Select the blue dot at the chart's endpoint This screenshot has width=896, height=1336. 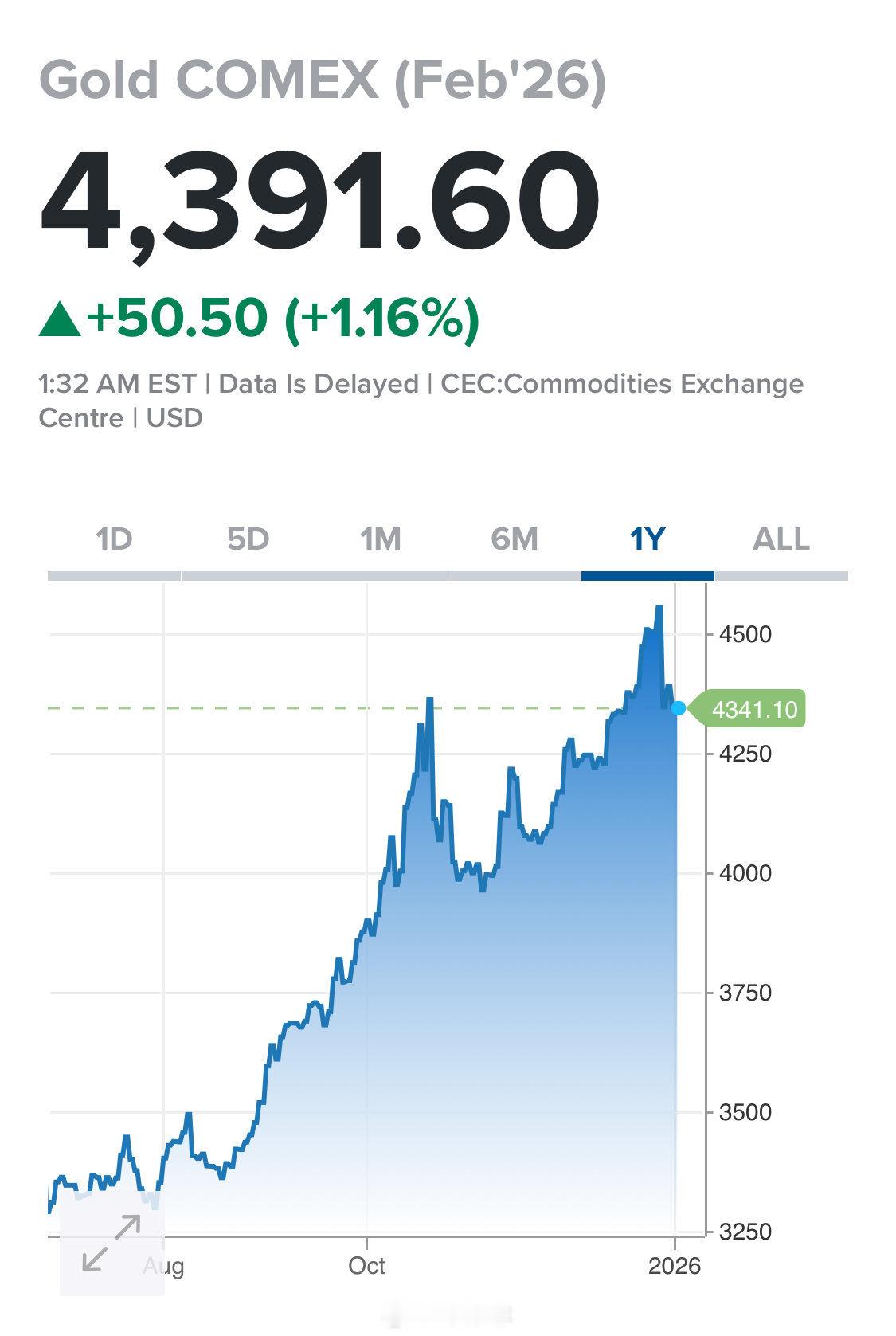click(x=678, y=707)
